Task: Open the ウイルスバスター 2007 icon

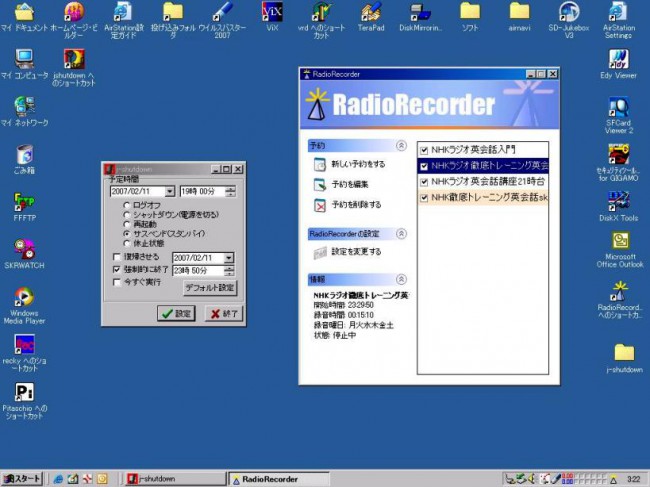Action: 222,12
